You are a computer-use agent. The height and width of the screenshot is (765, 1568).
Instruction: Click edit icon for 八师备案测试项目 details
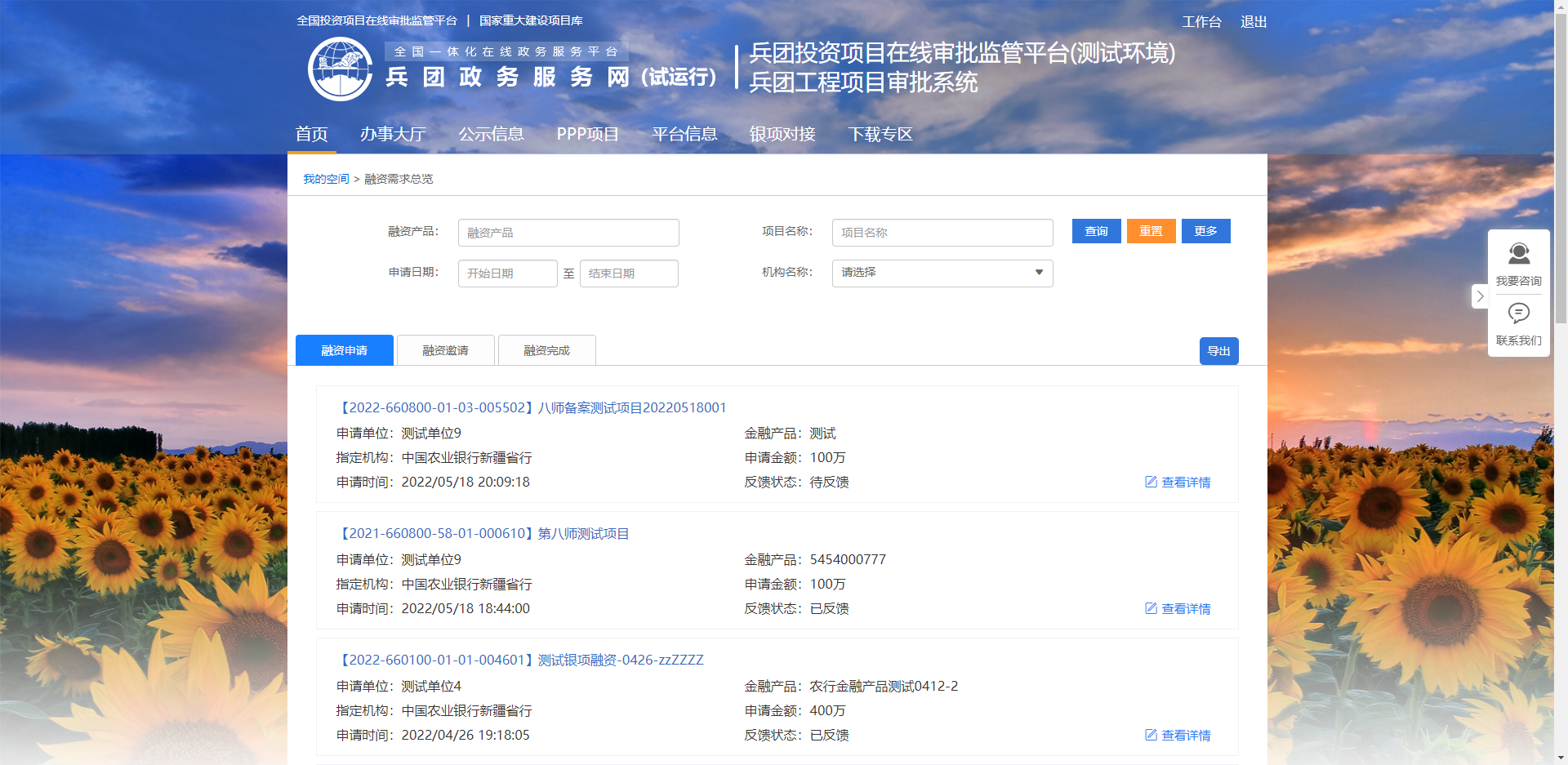(x=1151, y=482)
